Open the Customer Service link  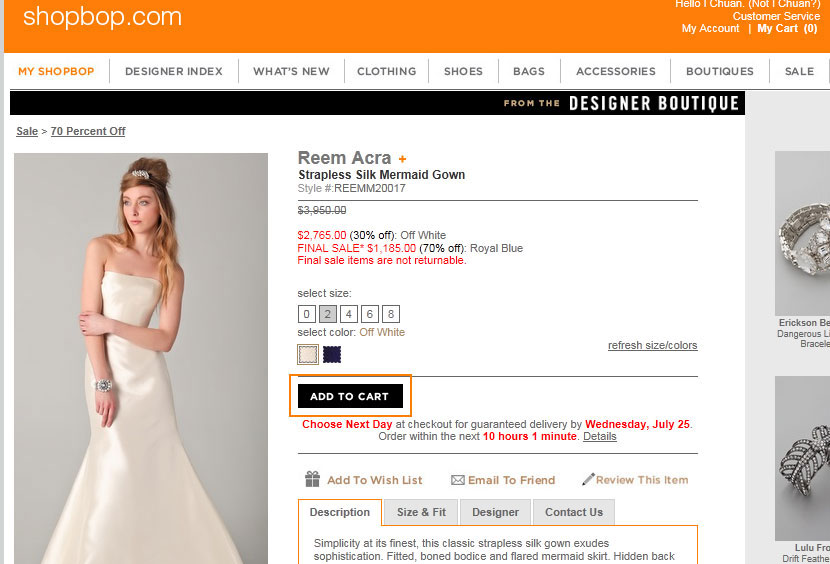point(776,16)
